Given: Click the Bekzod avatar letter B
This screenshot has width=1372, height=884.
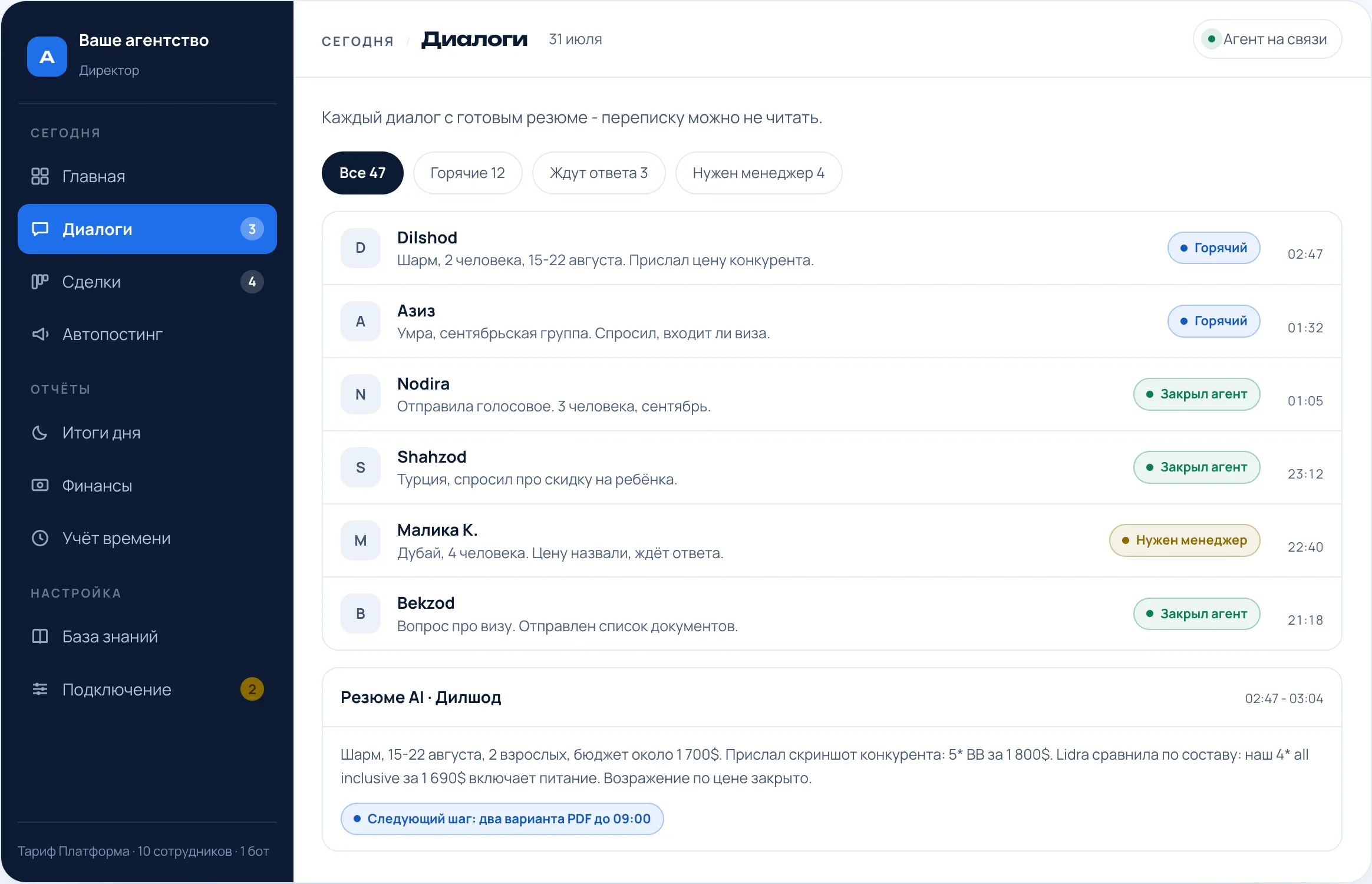Looking at the screenshot, I should coord(361,613).
